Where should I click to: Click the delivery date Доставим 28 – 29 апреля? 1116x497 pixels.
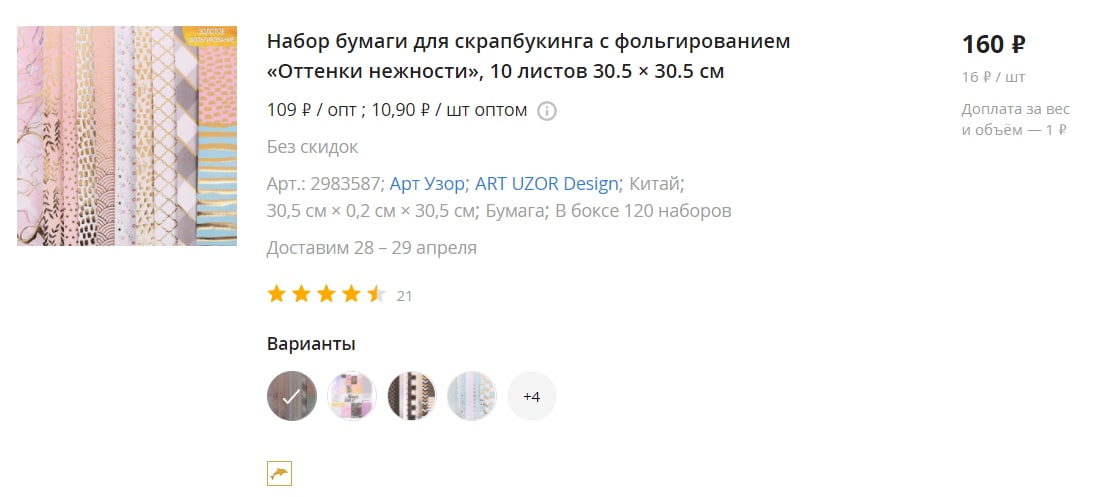pyautogui.click(x=372, y=248)
